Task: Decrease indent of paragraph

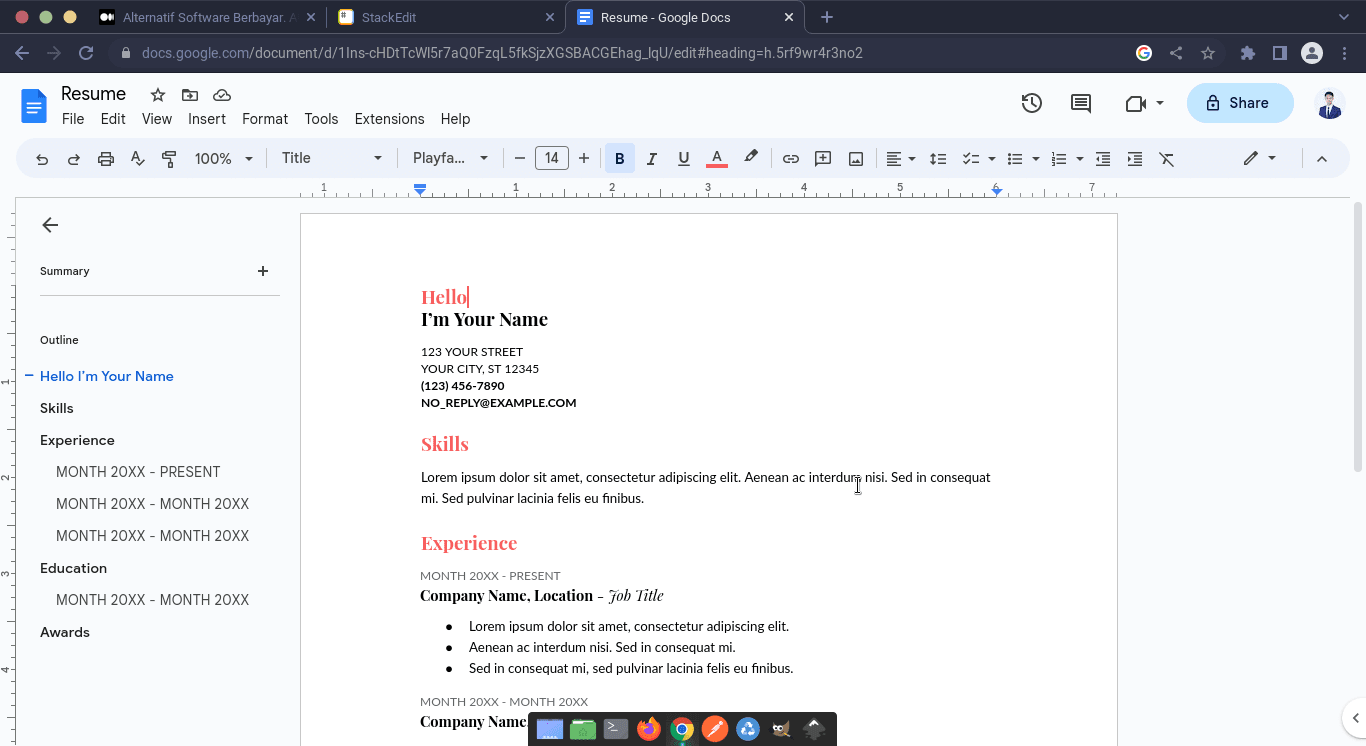Action: tap(1103, 159)
